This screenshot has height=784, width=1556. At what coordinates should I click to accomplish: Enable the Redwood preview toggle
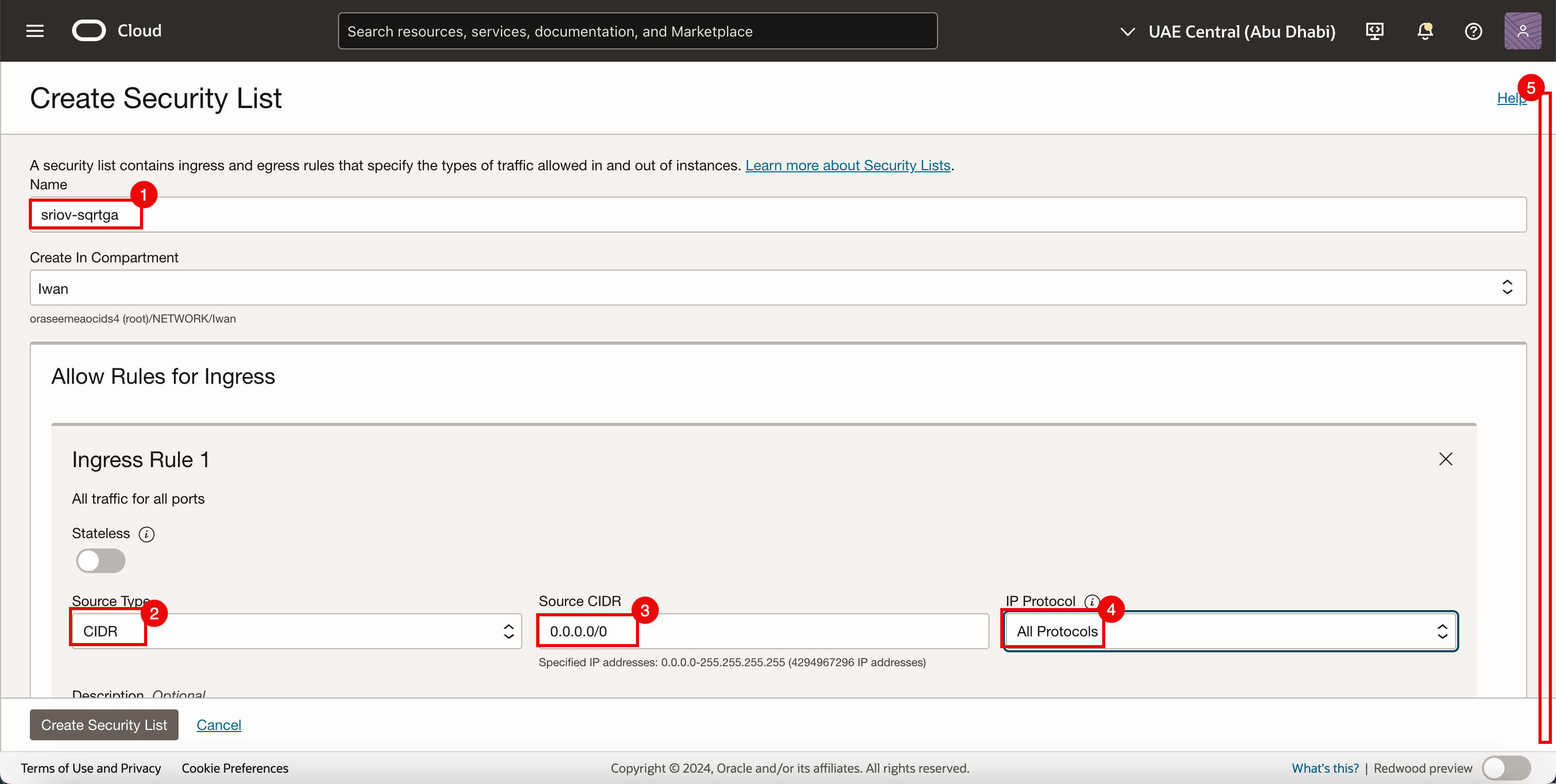(x=1506, y=768)
